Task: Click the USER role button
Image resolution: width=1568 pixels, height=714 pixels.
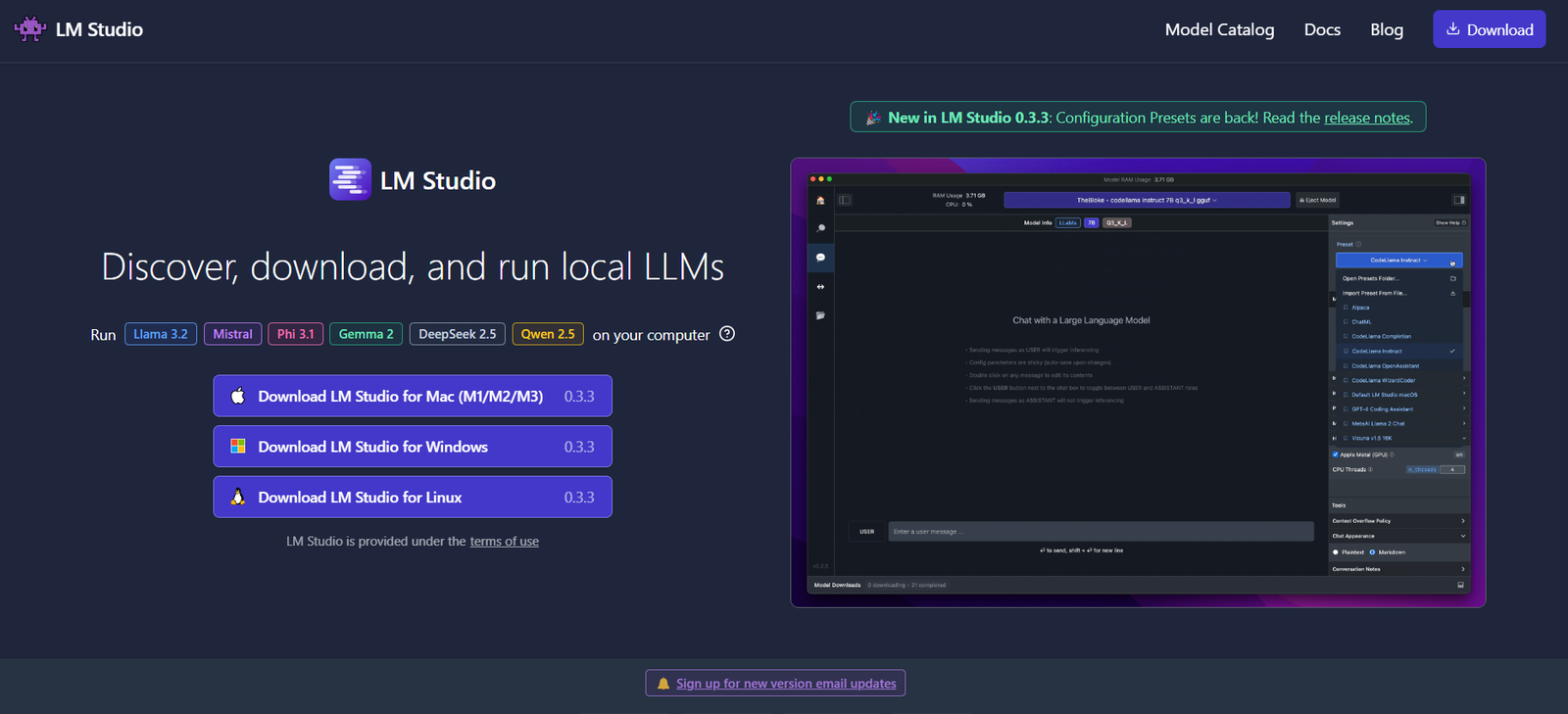Action: [x=867, y=532]
